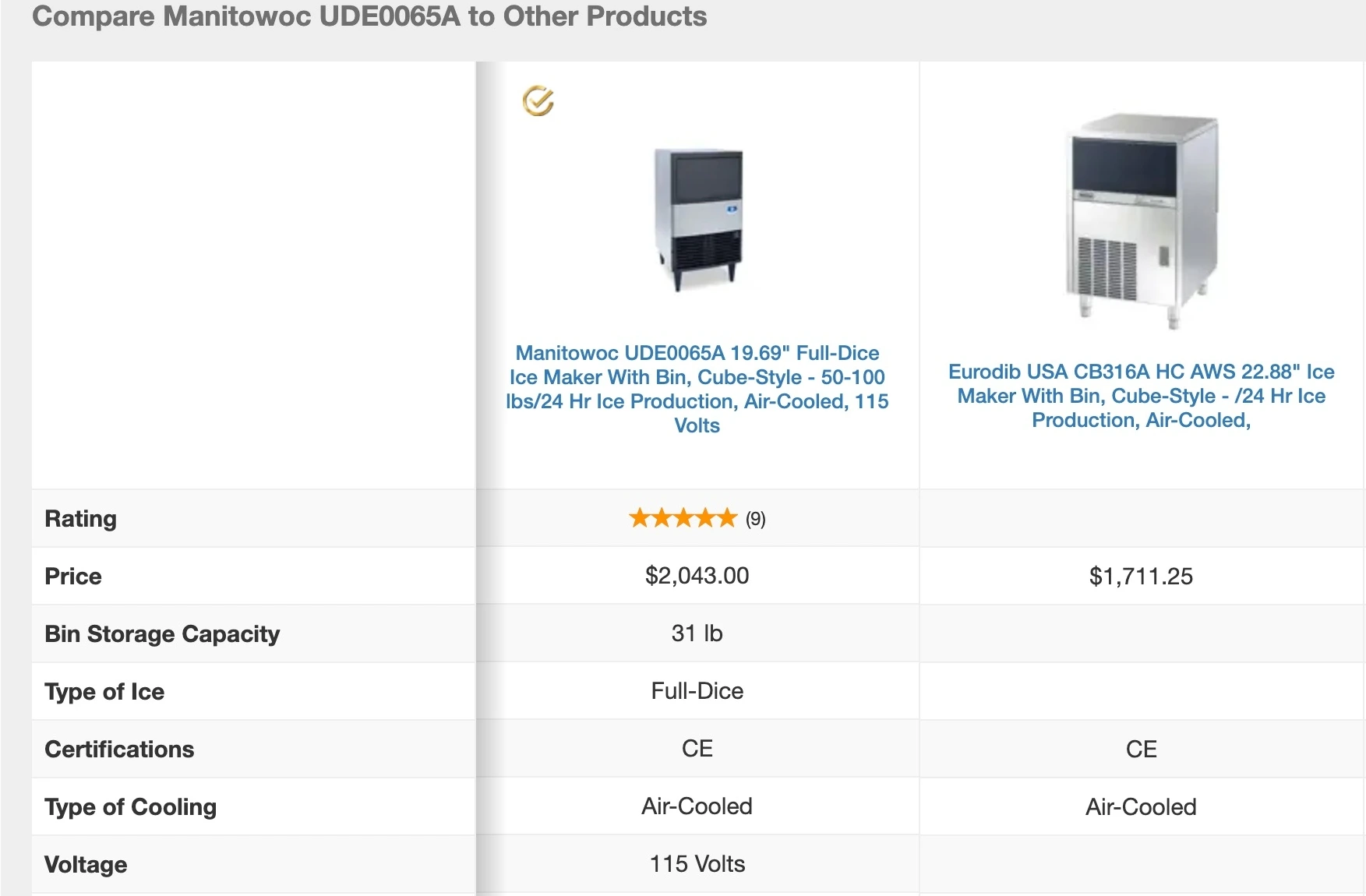Click the 115 Volts value
The height and width of the screenshot is (896, 1366).
697,864
